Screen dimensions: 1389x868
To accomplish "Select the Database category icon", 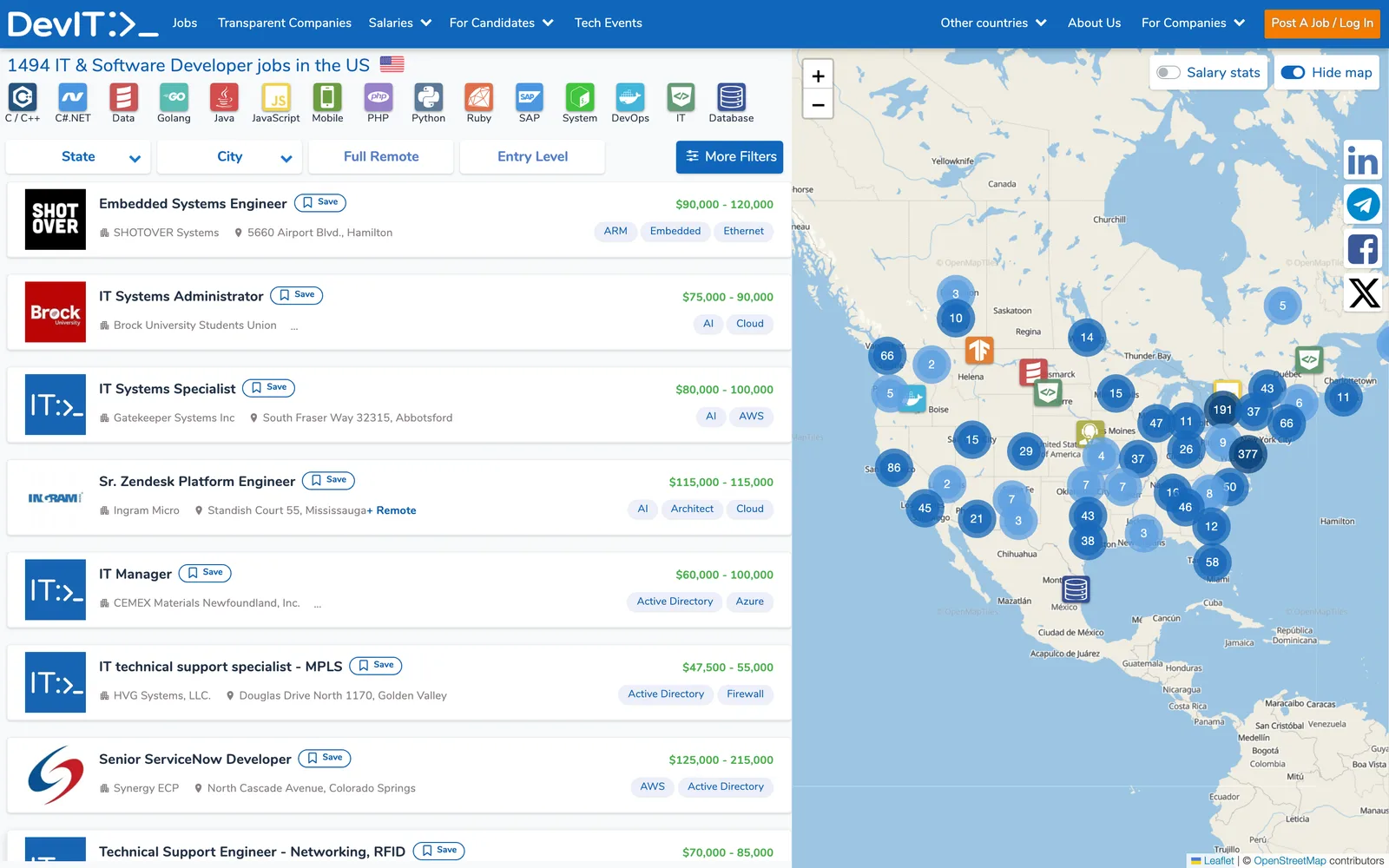I will [731, 97].
